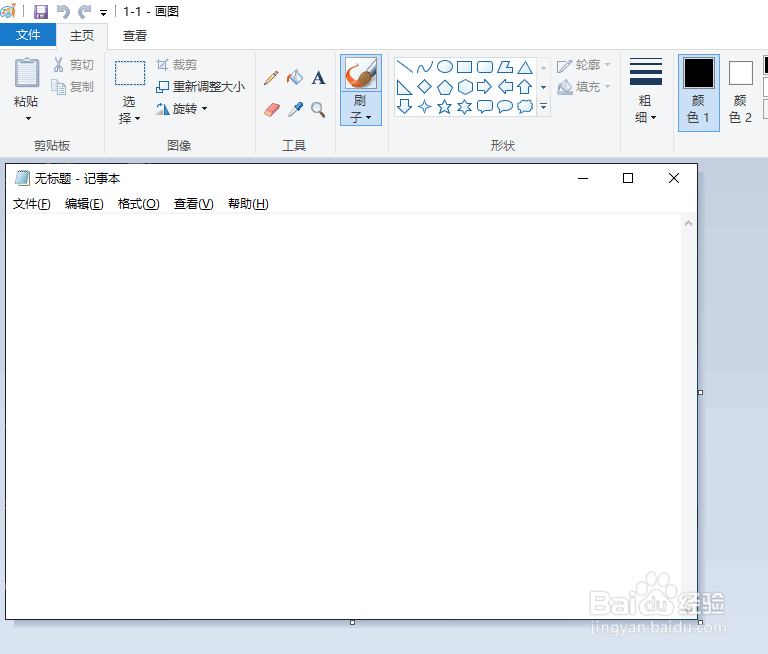This screenshot has height=654, width=768.
Task: Select the Line shape
Action: (x=404, y=66)
